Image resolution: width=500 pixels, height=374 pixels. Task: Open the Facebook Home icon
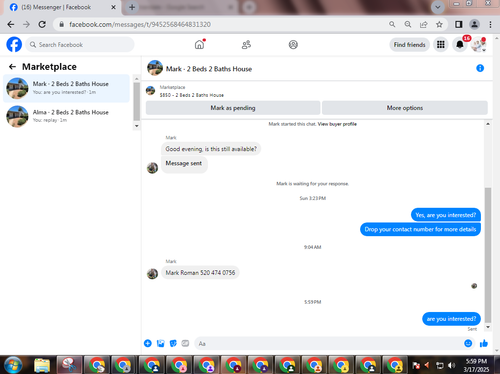[x=199, y=44]
